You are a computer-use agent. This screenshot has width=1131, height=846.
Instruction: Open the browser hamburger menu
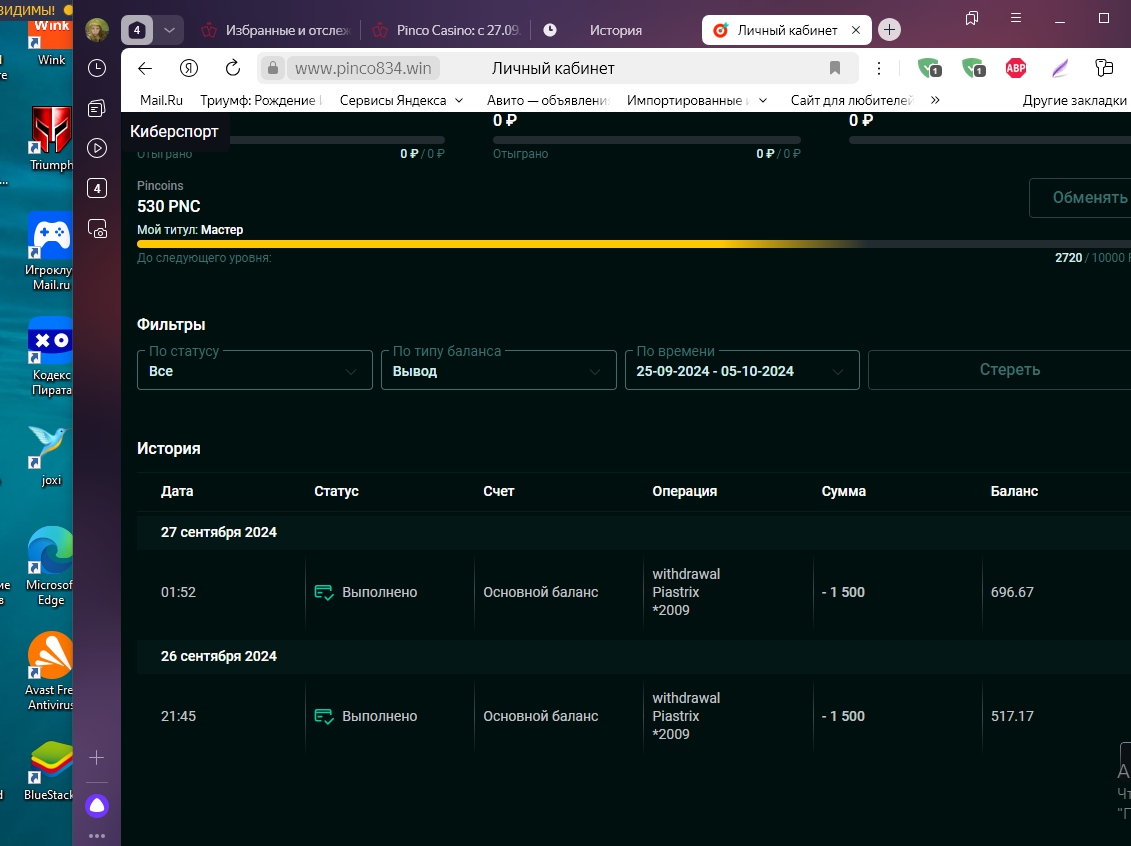tap(1016, 18)
